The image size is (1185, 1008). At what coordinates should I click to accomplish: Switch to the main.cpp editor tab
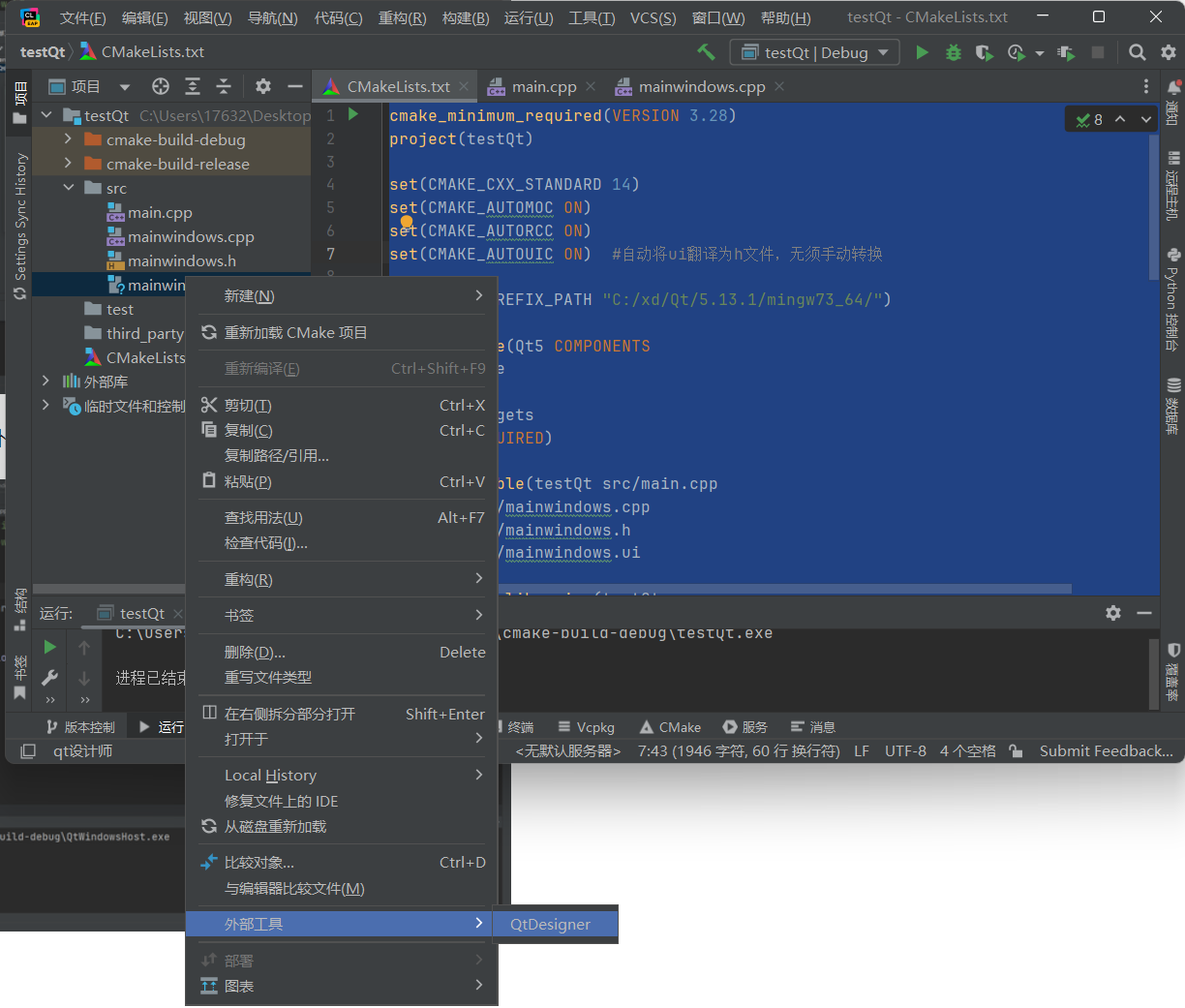click(x=544, y=86)
